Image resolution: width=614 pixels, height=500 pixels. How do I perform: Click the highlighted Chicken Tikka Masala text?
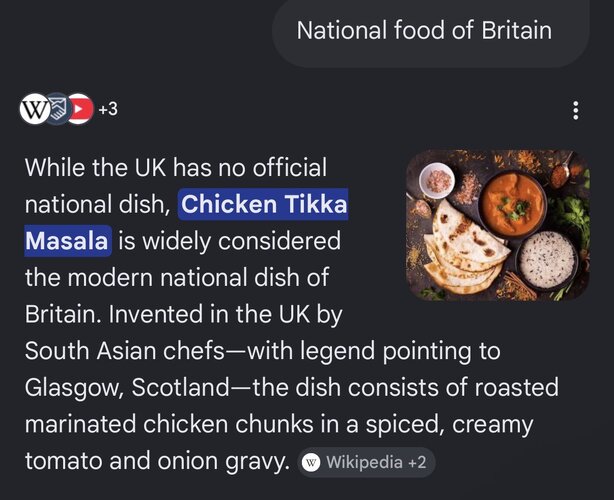[186, 222]
